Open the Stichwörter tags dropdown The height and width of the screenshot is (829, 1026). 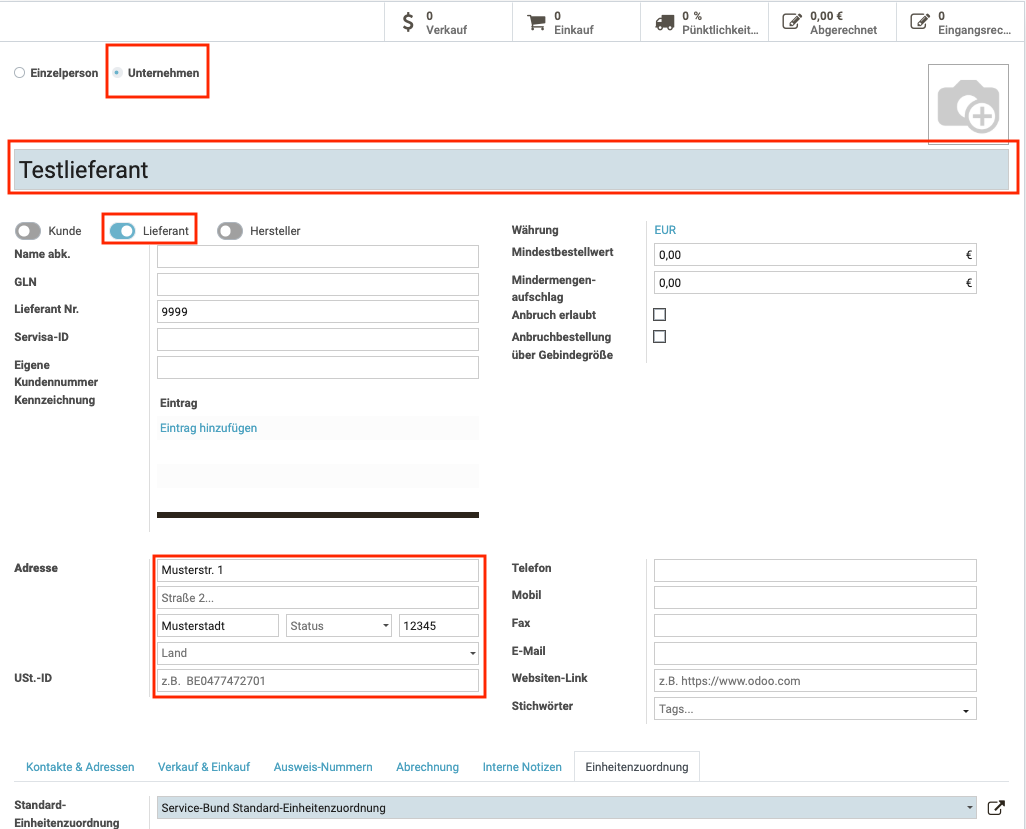(x=814, y=709)
